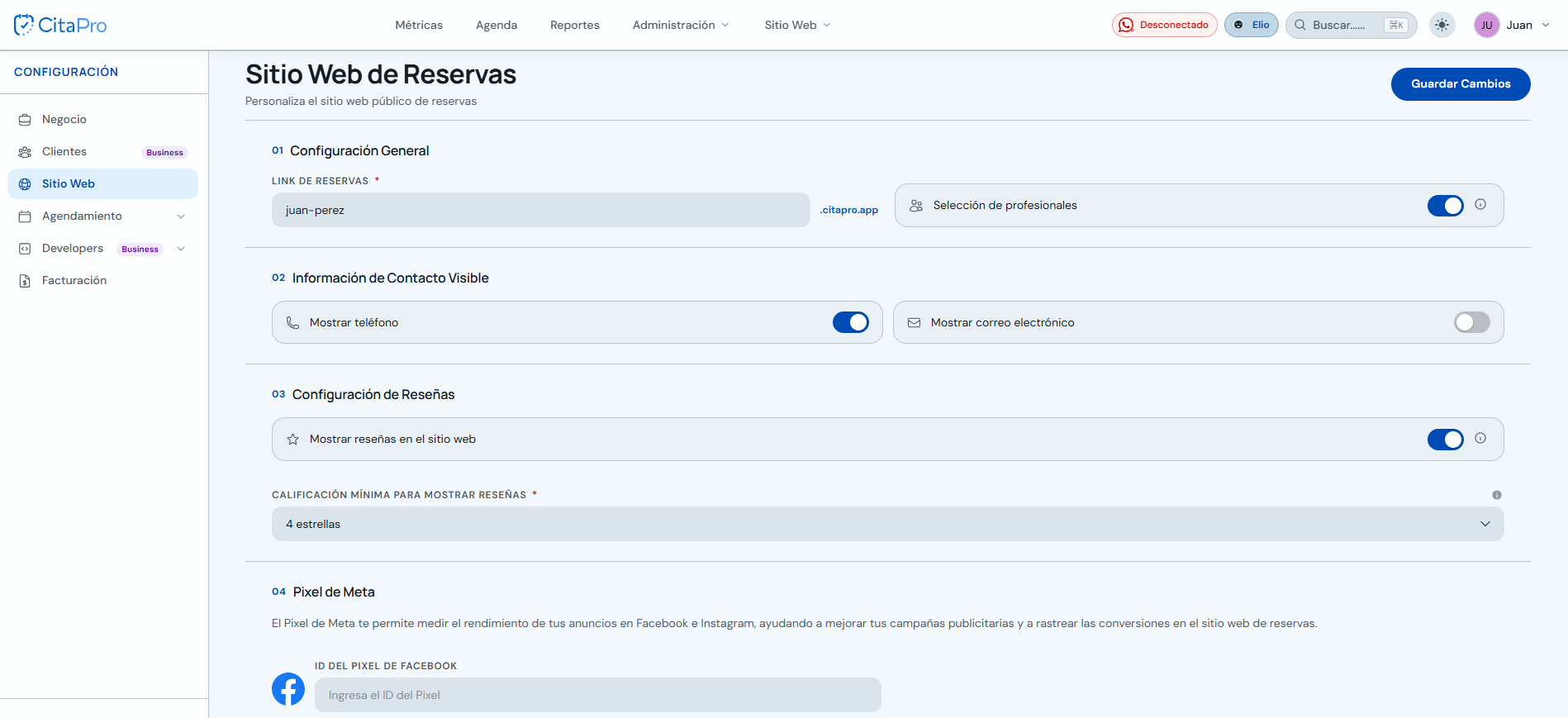Click info icon for Calificación mínima

point(1497,495)
